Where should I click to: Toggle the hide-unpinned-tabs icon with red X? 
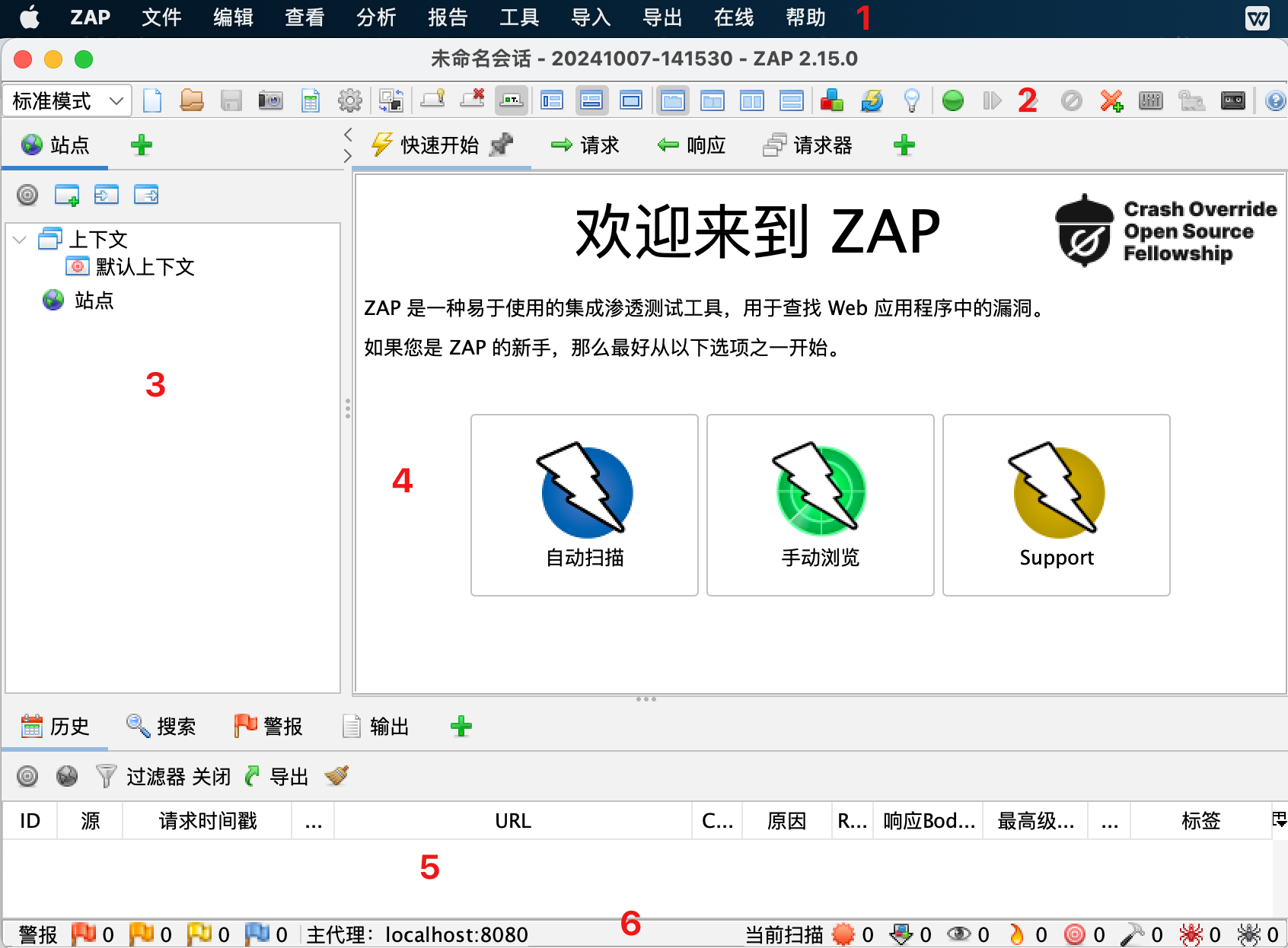tap(472, 99)
